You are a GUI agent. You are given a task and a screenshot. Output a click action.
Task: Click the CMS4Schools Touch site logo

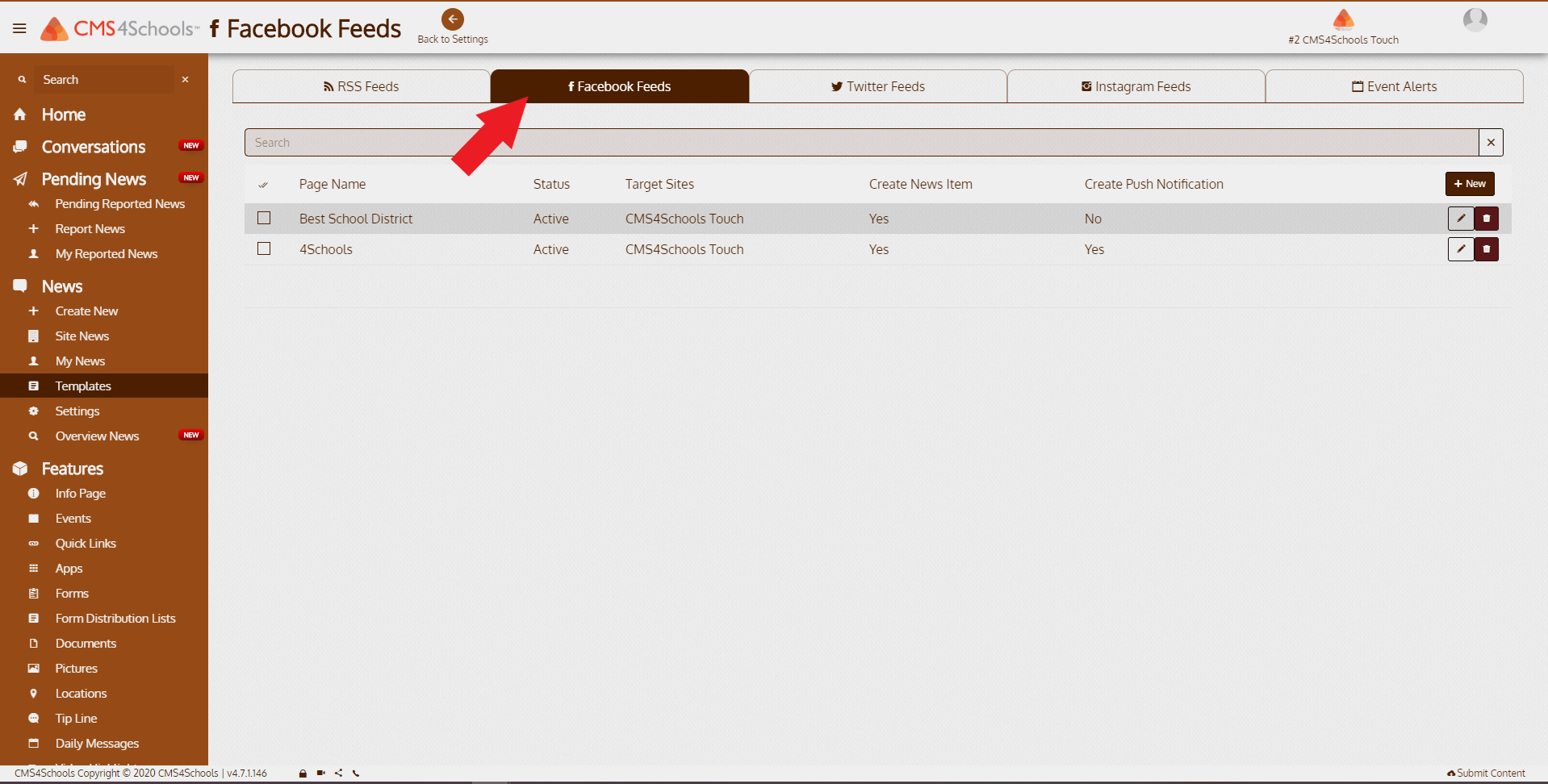click(1343, 19)
